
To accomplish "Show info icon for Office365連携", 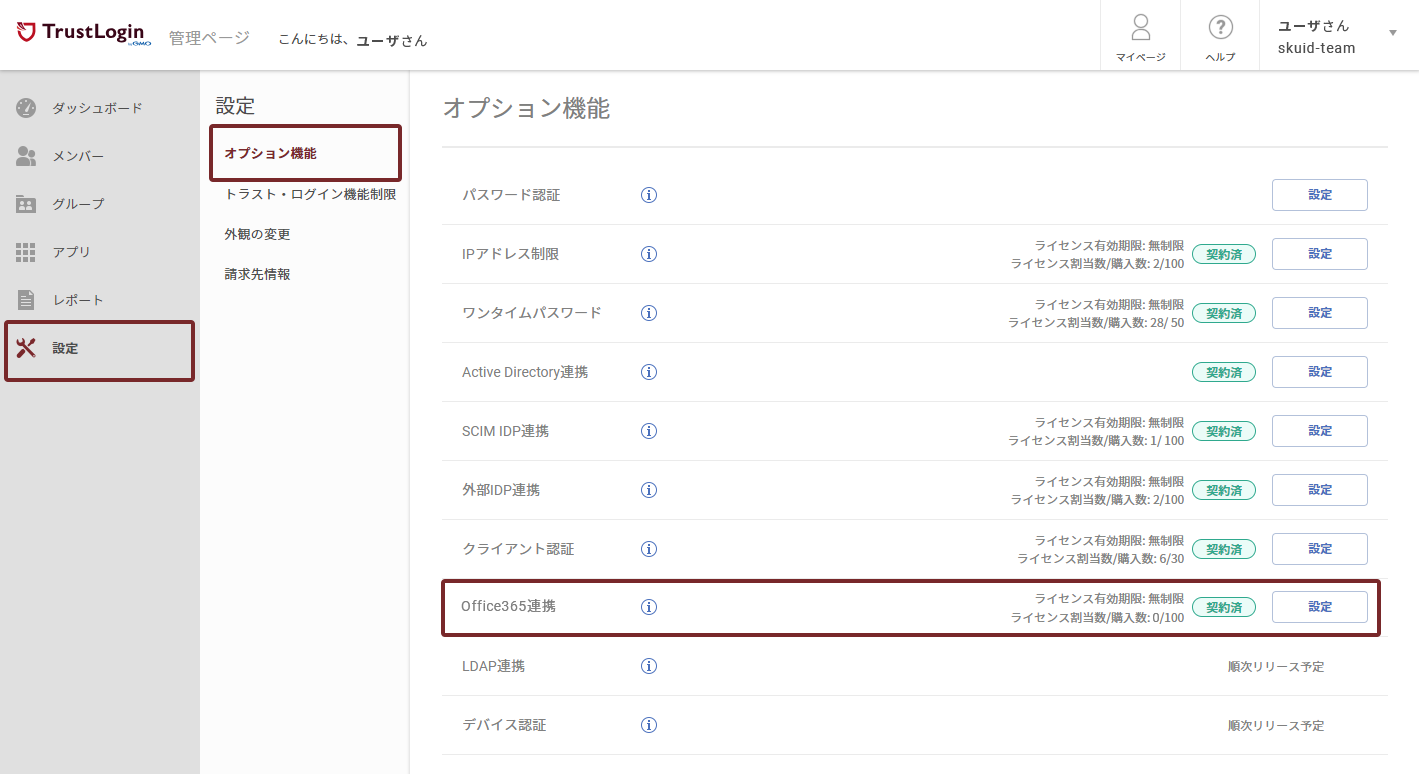I will click(649, 607).
